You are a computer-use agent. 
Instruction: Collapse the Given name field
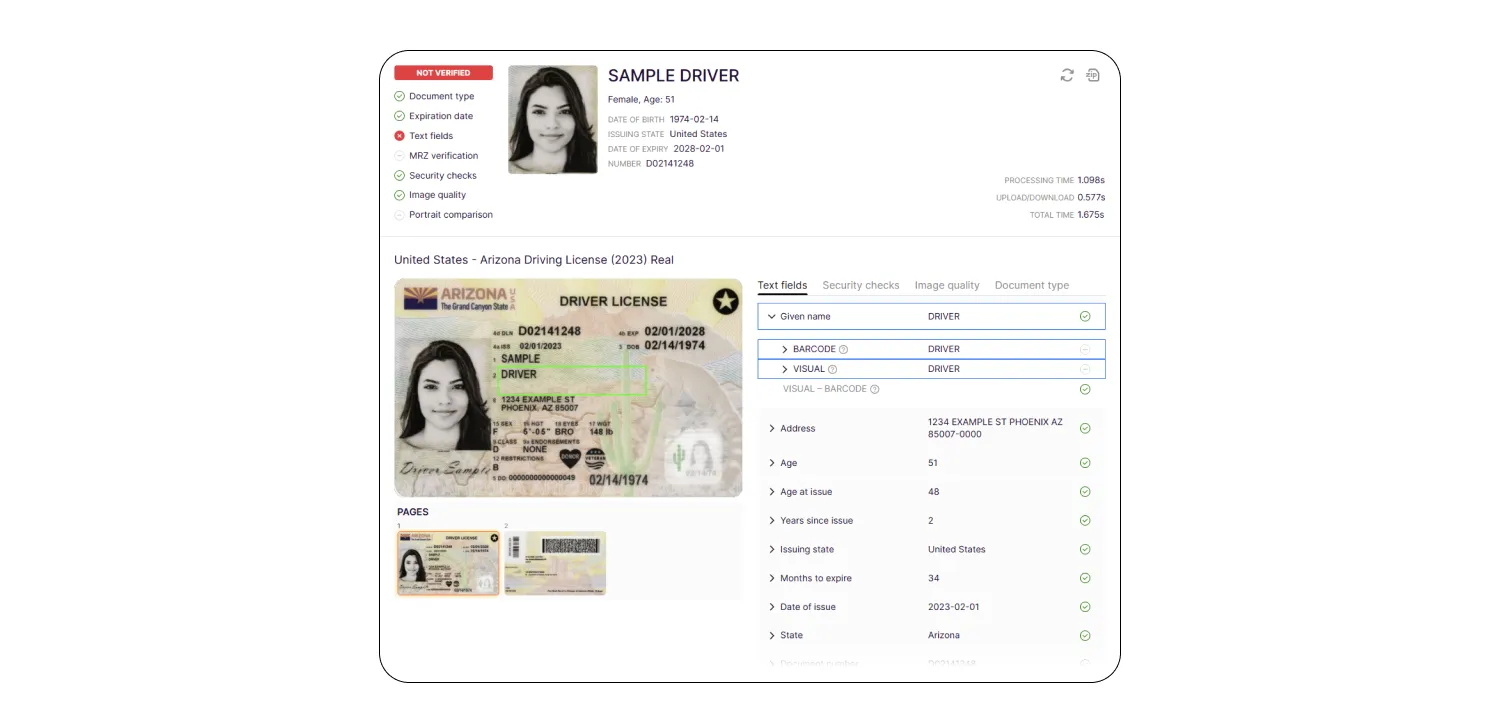[771, 317]
